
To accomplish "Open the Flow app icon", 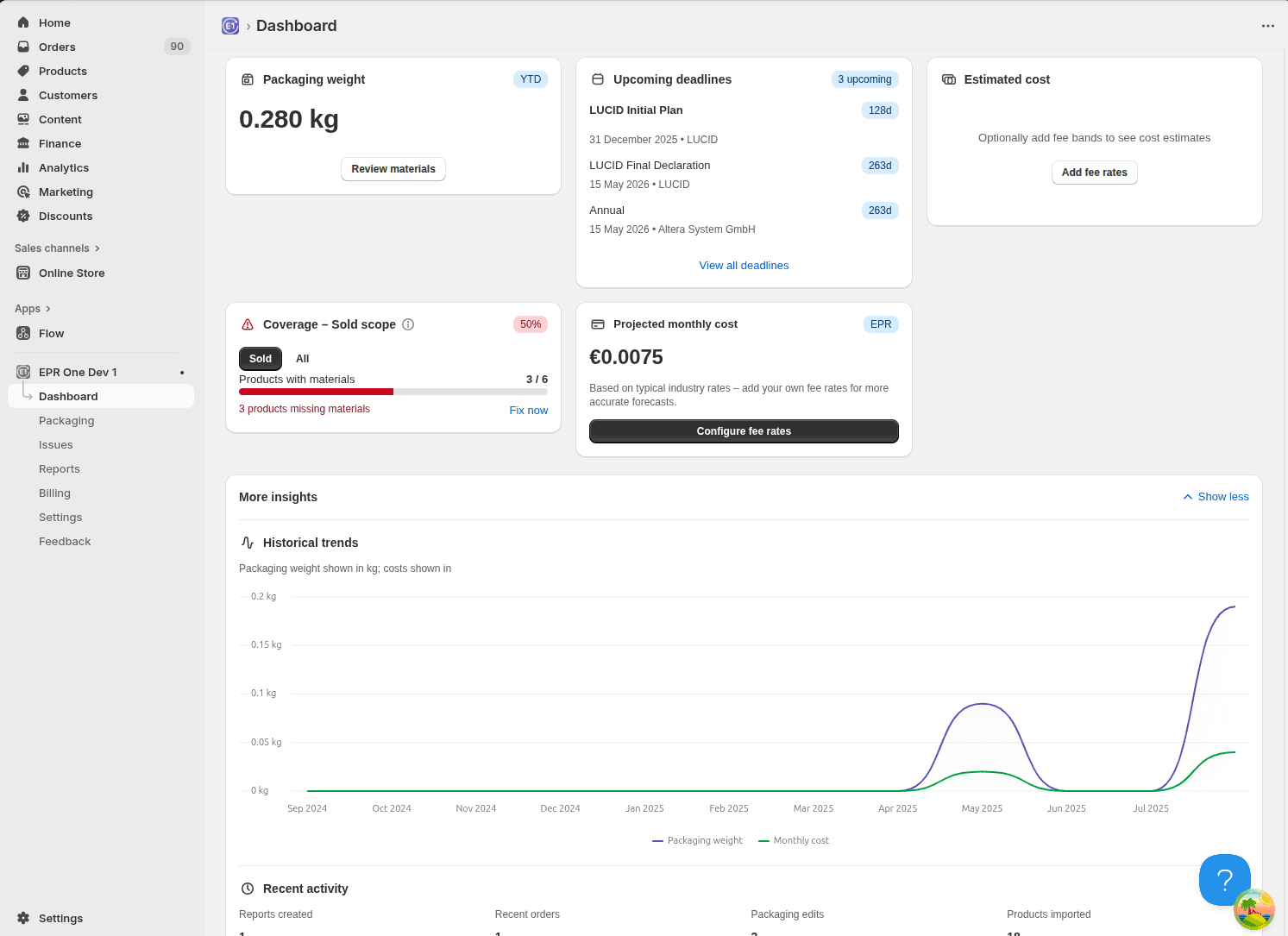I will pos(23,333).
